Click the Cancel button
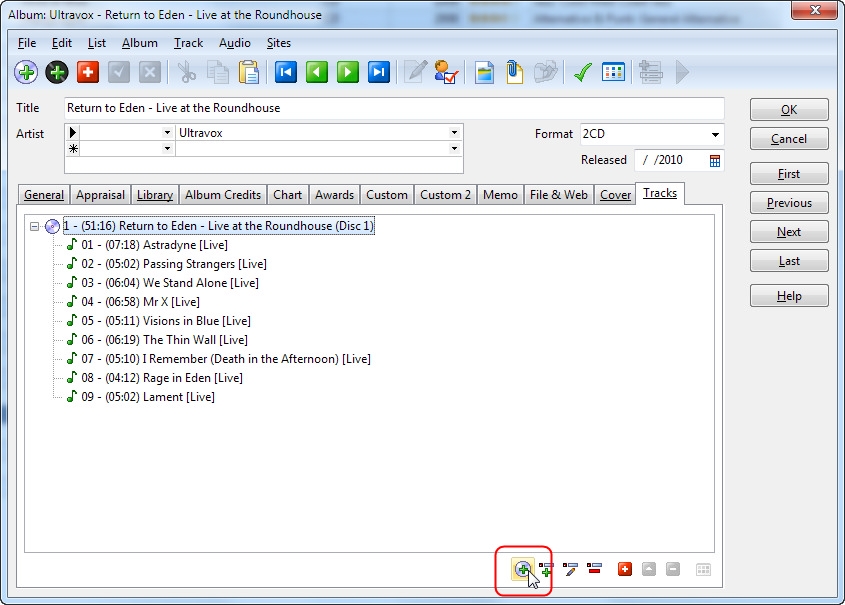 789,139
